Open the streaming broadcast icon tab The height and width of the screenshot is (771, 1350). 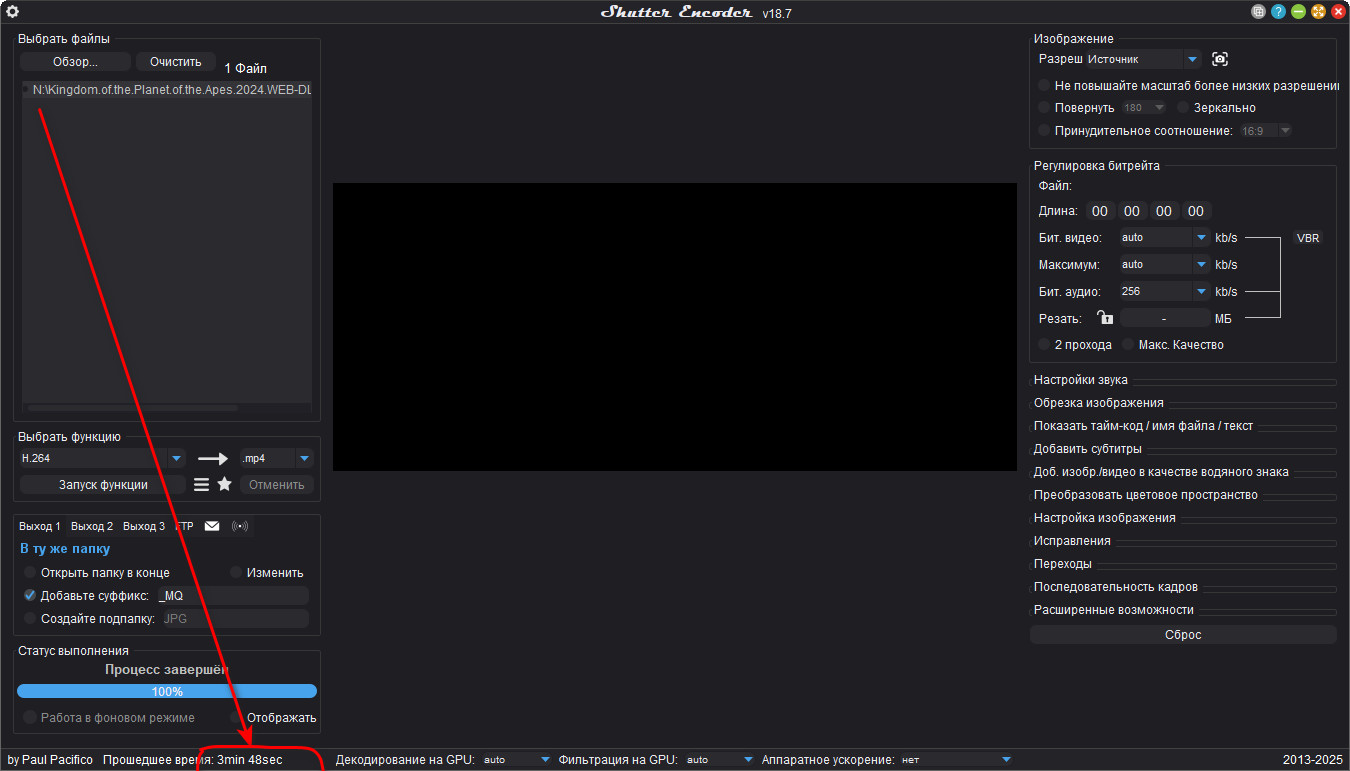(240, 526)
